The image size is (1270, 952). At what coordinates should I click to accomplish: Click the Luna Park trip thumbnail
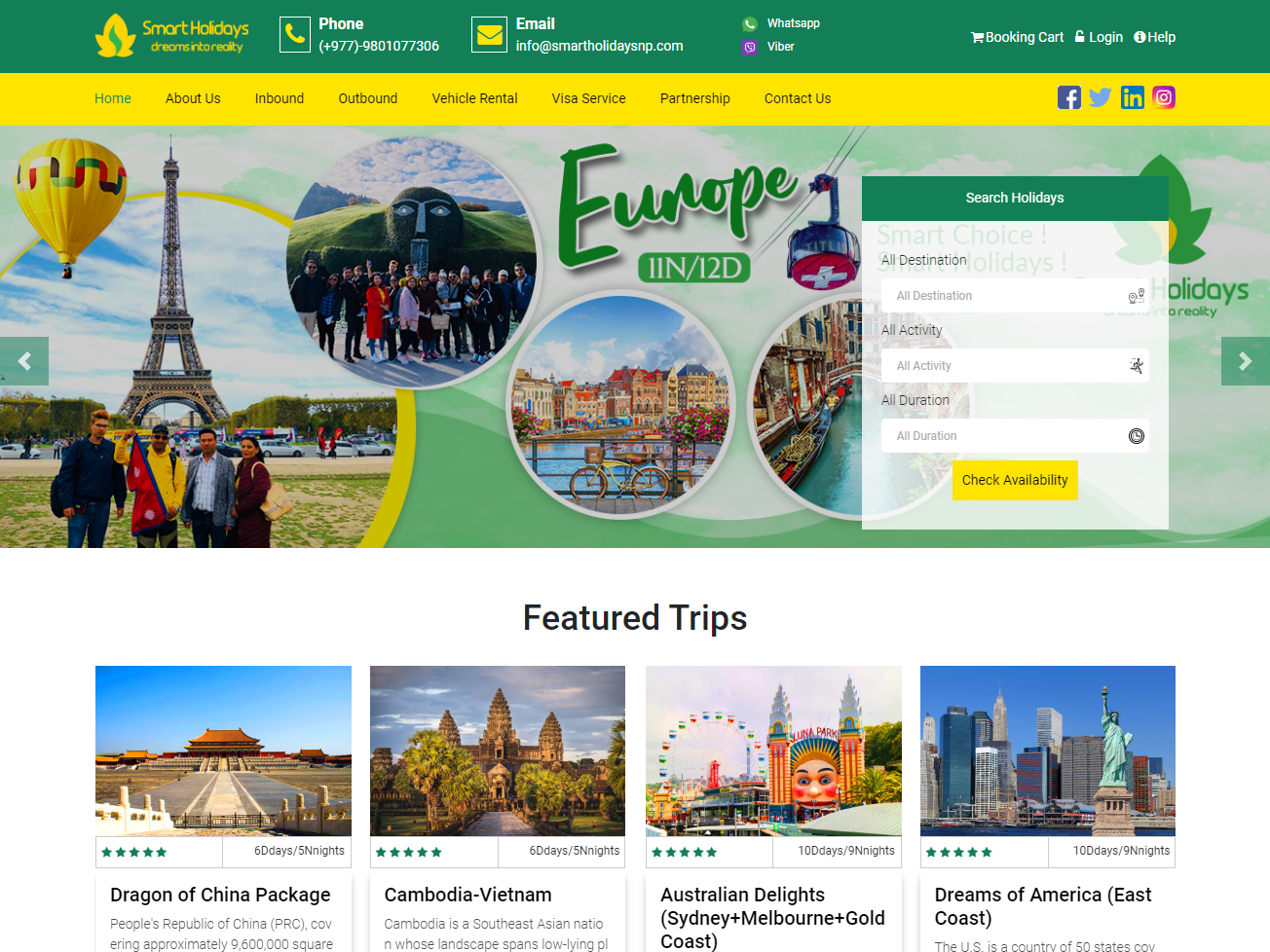point(773,751)
